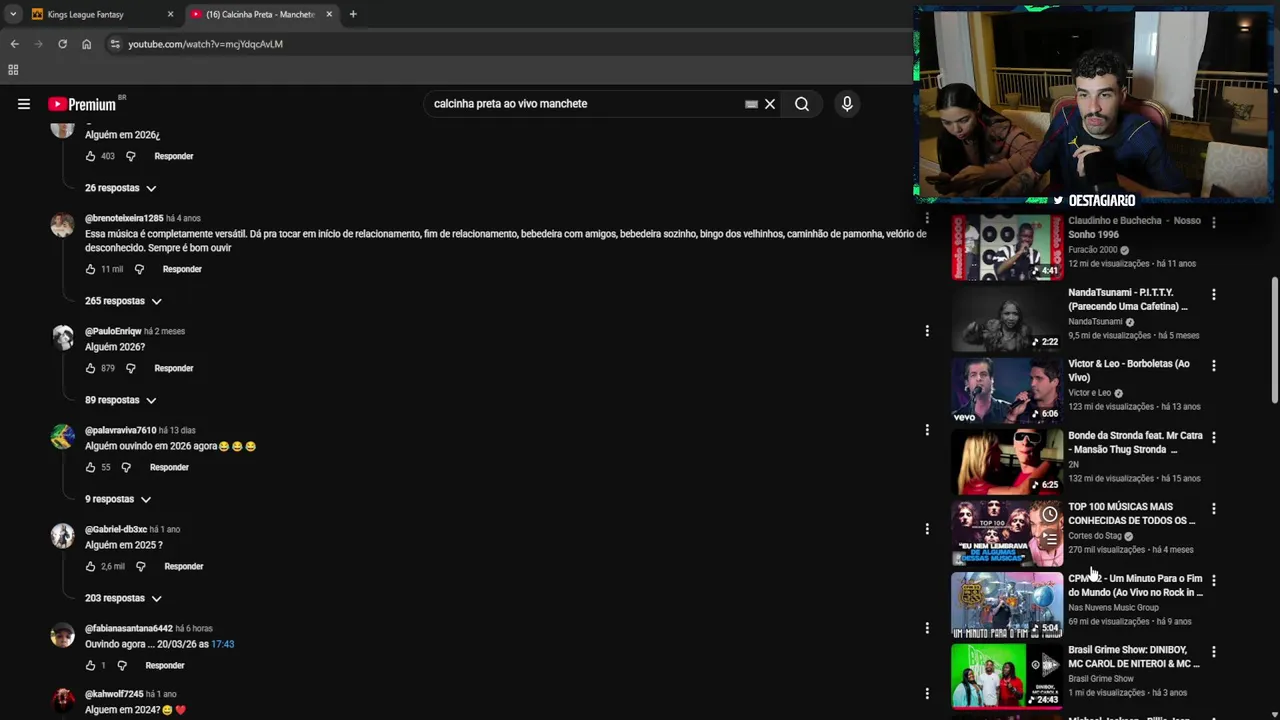Open options menu for @Gabriel-db3xc's comment
Image resolution: width=1280 pixels, height=720 pixels.
pos(927,529)
